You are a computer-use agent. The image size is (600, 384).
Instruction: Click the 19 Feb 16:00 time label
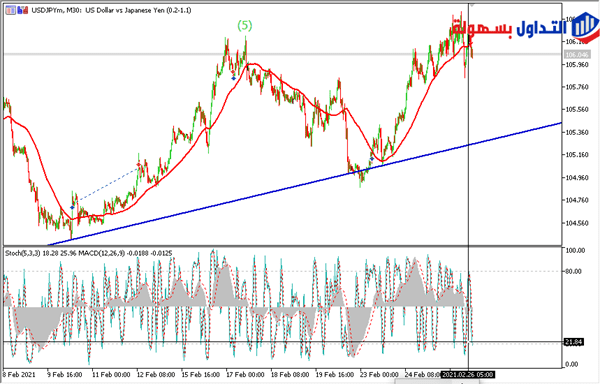335,374
